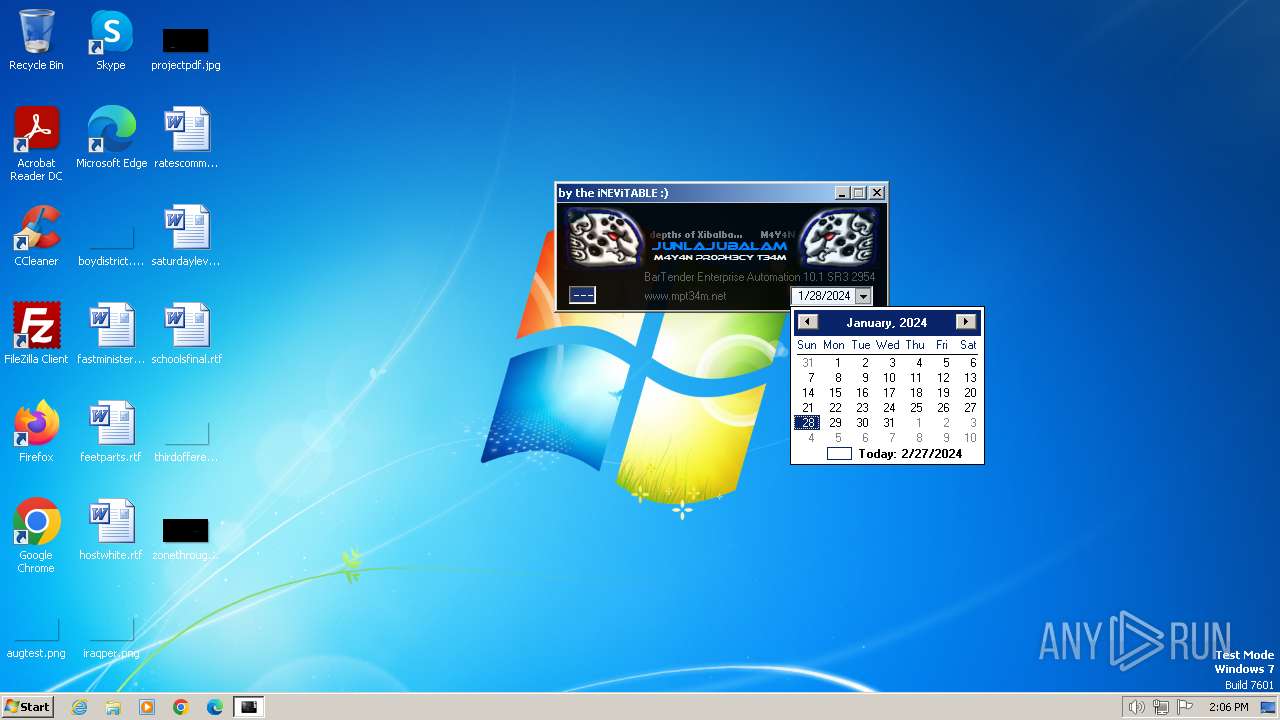This screenshot has height=720, width=1280.
Task: Select the ratescomm document icon
Action: click(x=186, y=138)
